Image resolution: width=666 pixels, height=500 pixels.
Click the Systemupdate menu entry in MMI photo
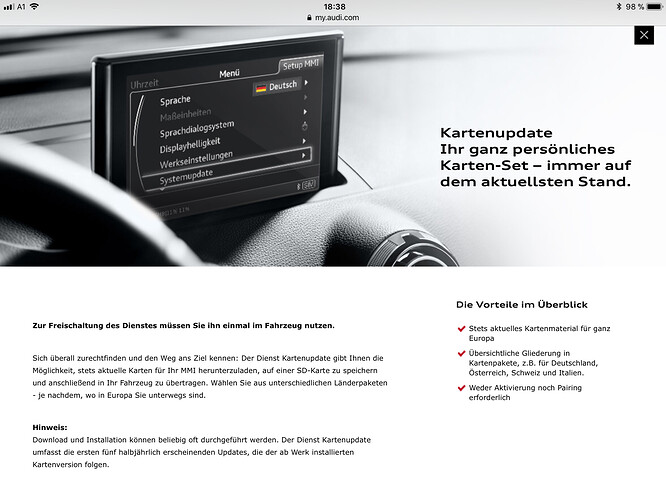pos(186,176)
